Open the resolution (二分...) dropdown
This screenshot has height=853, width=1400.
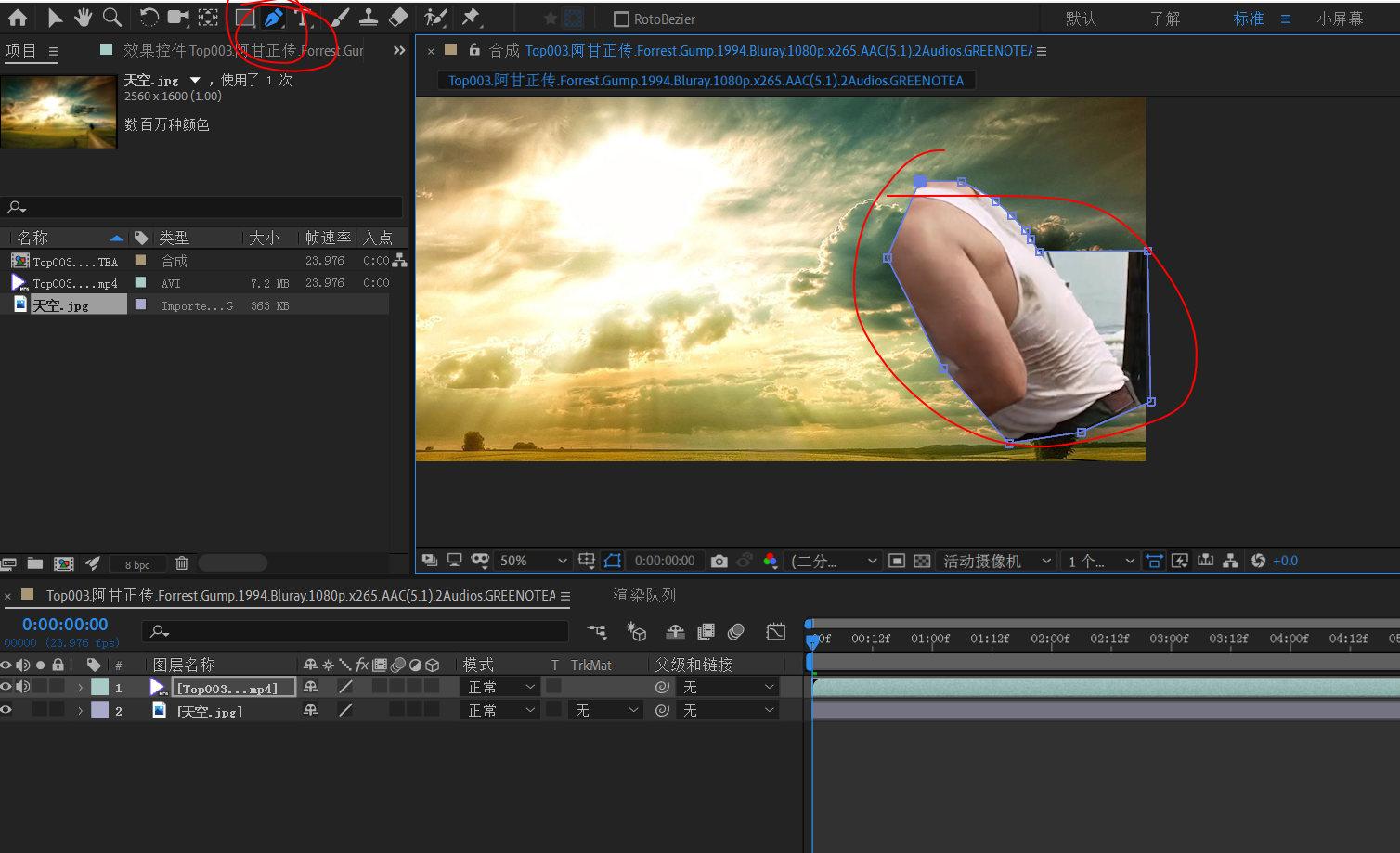click(x=834, y=561)
